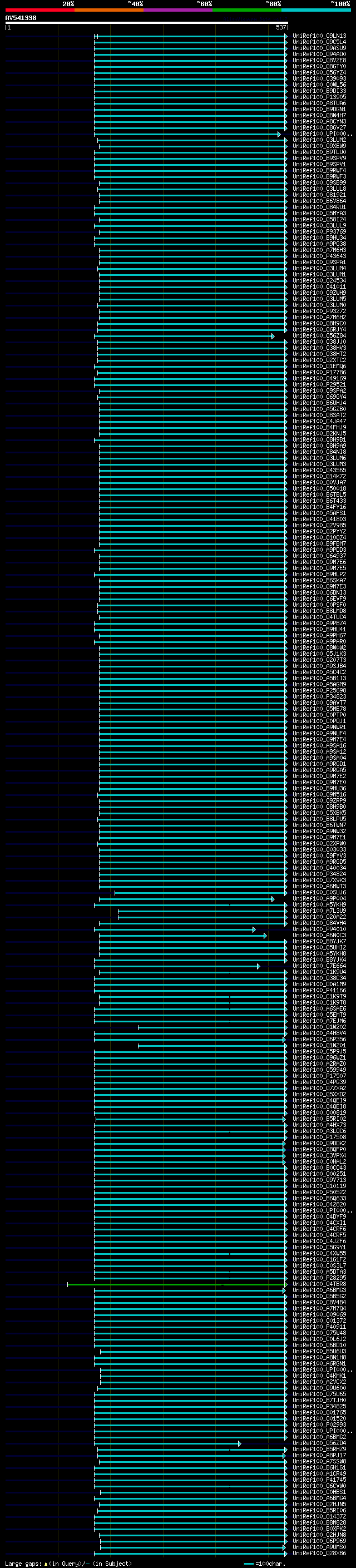
Task: Click label UniRef100_A4H8V4
Action: 319,1033
